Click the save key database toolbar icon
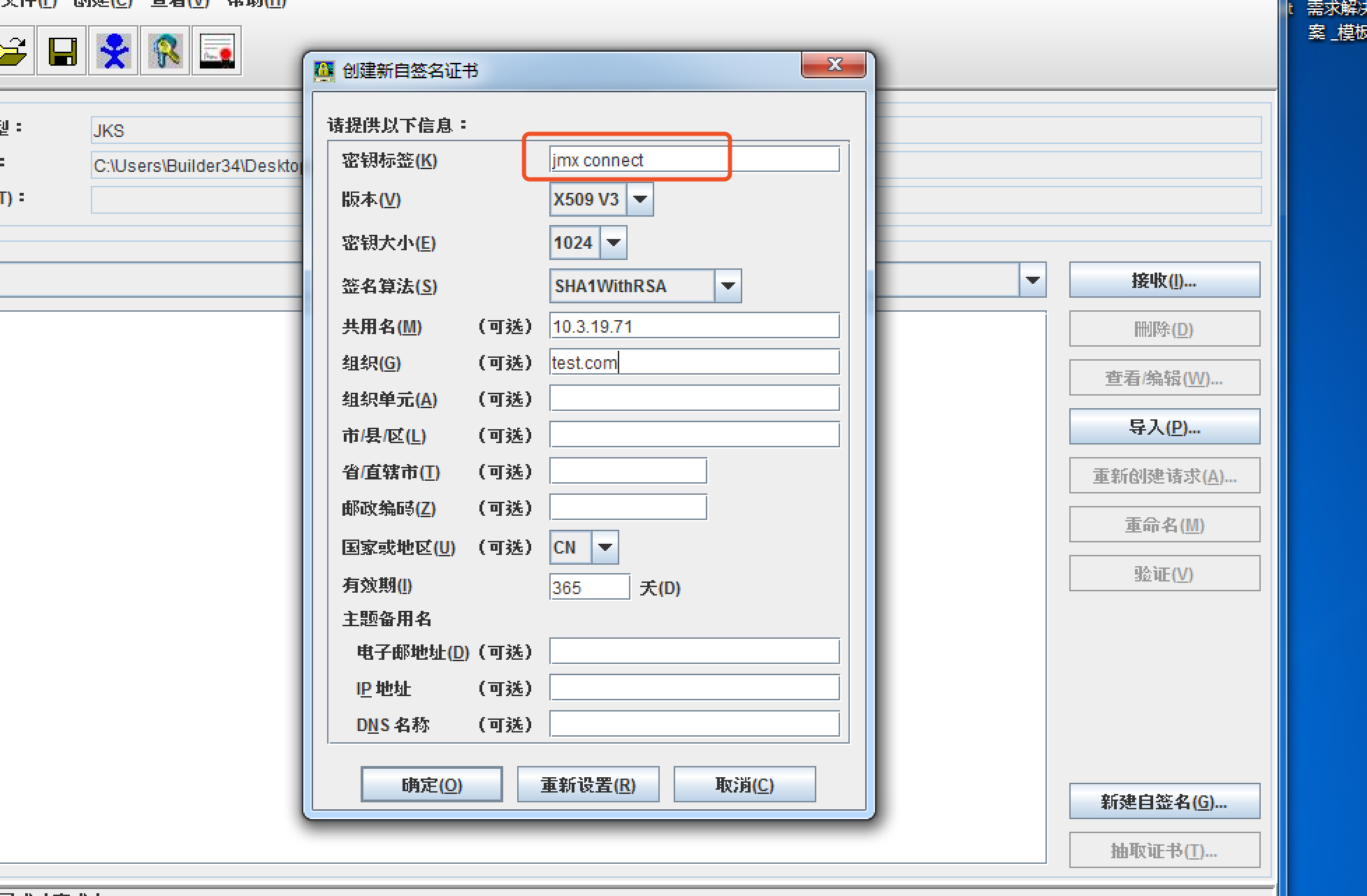The height and width of the screenshot is (896, 1367). 62,51
